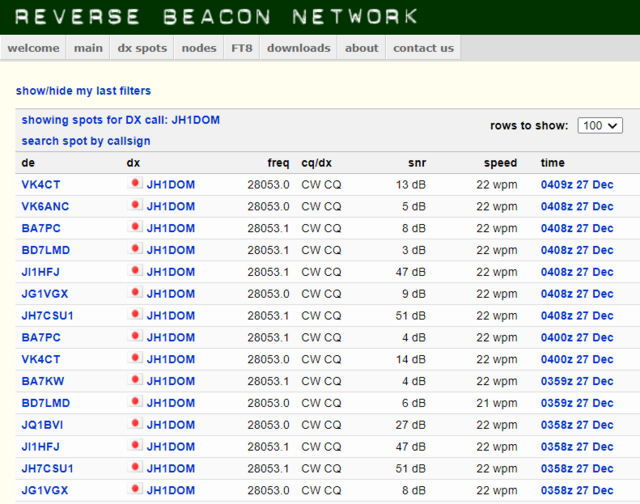Click the time column header

coord(553,163)
